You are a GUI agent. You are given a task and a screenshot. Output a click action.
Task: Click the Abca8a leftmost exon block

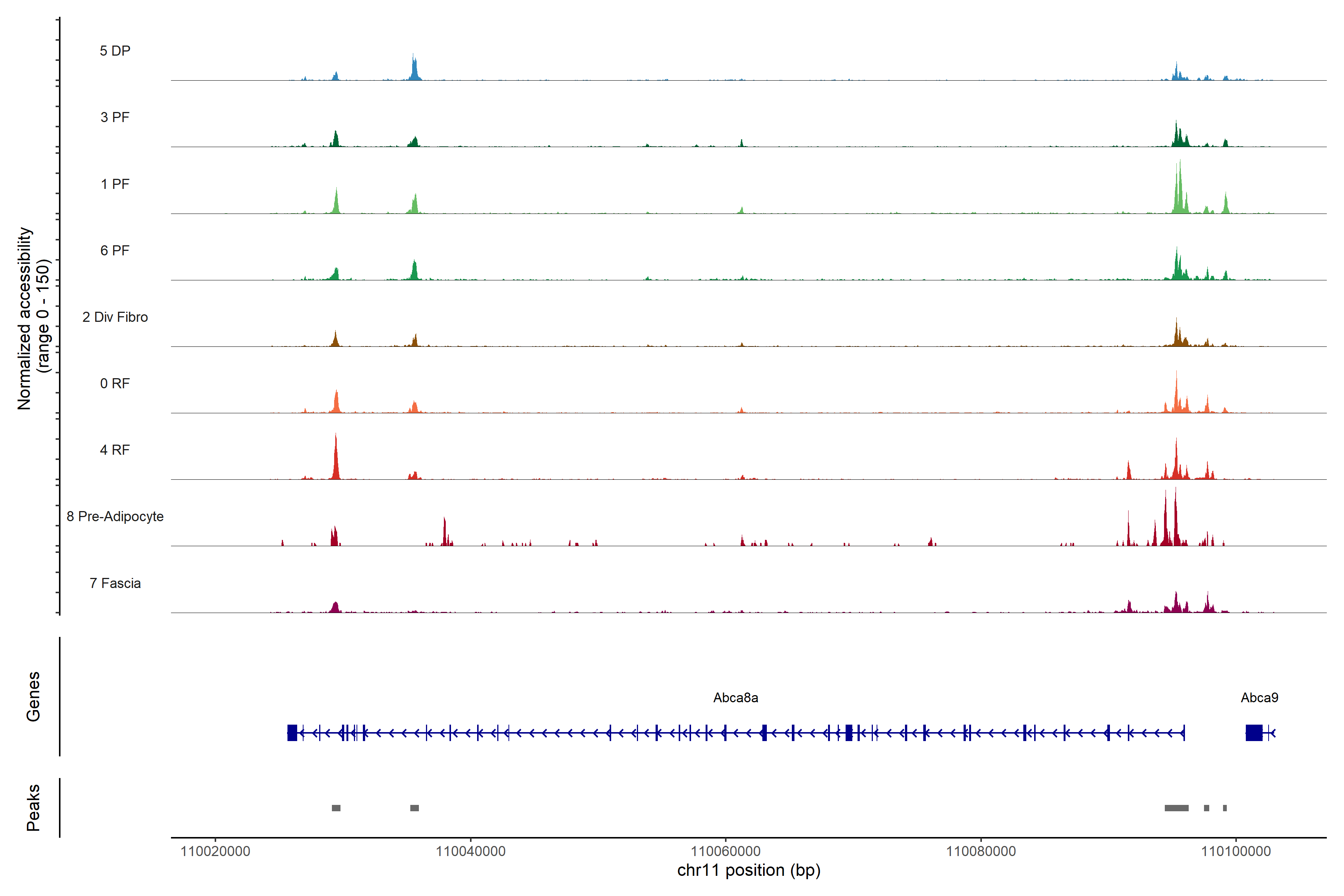[292, 732]
